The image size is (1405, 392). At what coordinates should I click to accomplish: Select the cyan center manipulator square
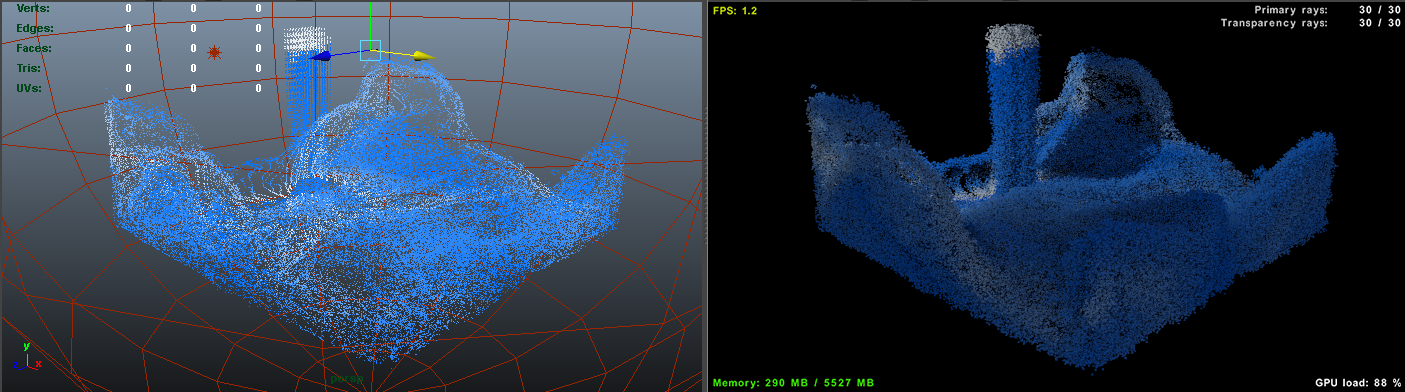coord(370,50)
